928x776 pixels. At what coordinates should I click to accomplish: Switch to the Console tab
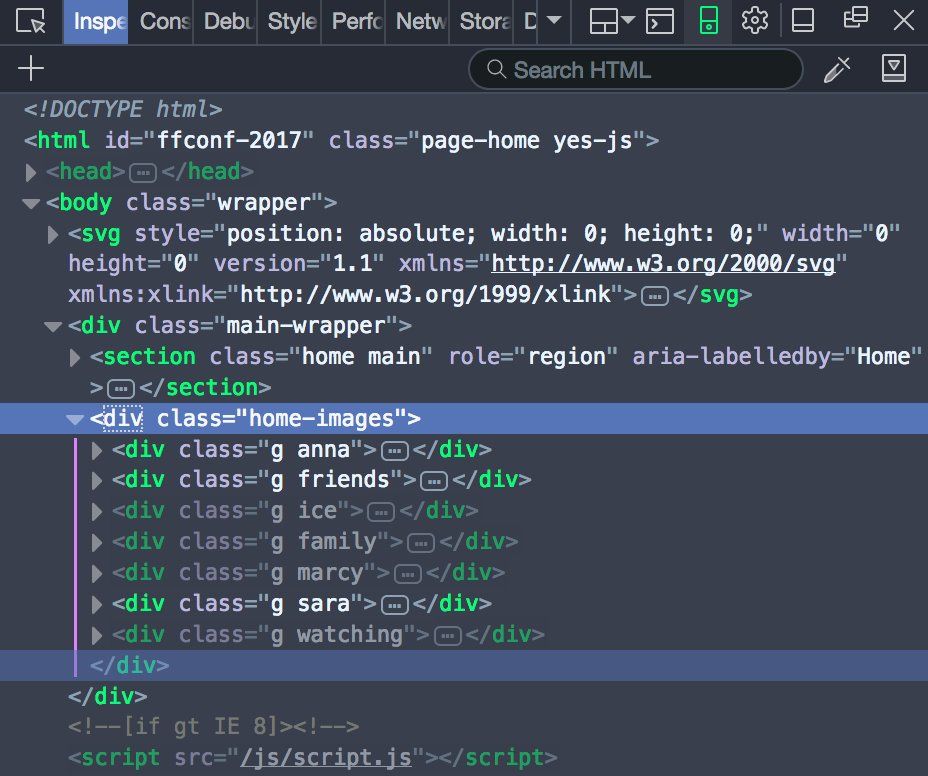coord(160,22)
